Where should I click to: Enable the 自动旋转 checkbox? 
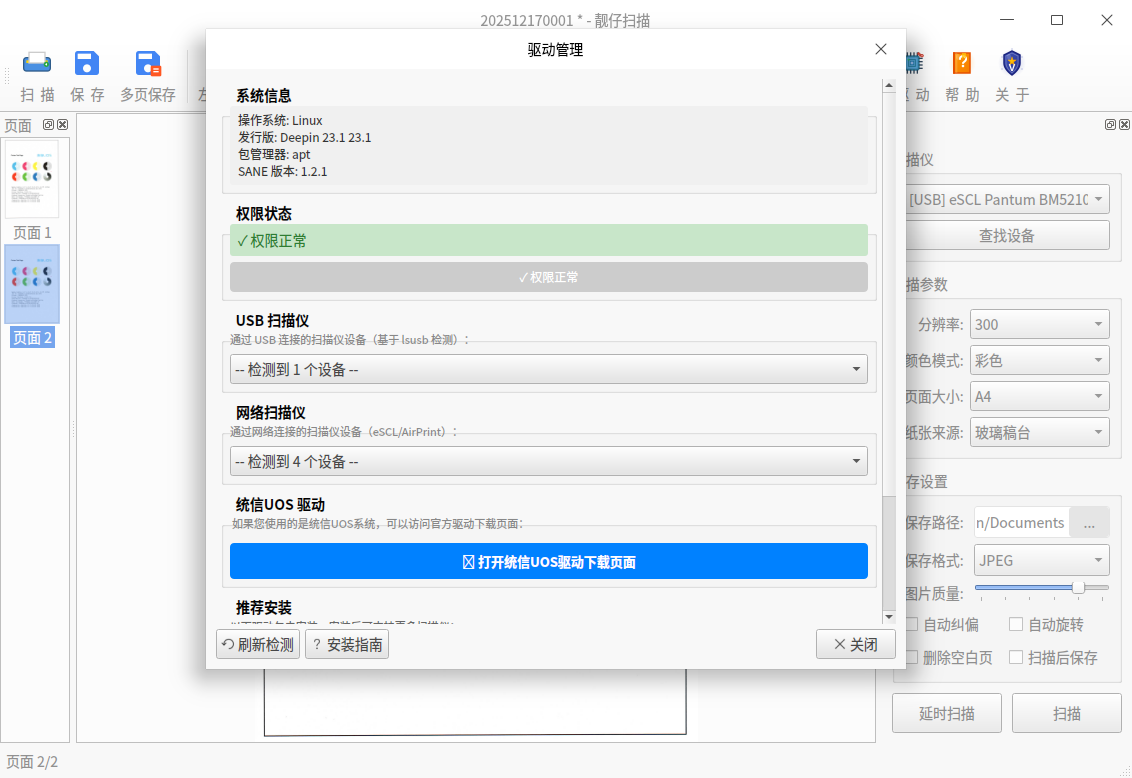coord(1016,624)
